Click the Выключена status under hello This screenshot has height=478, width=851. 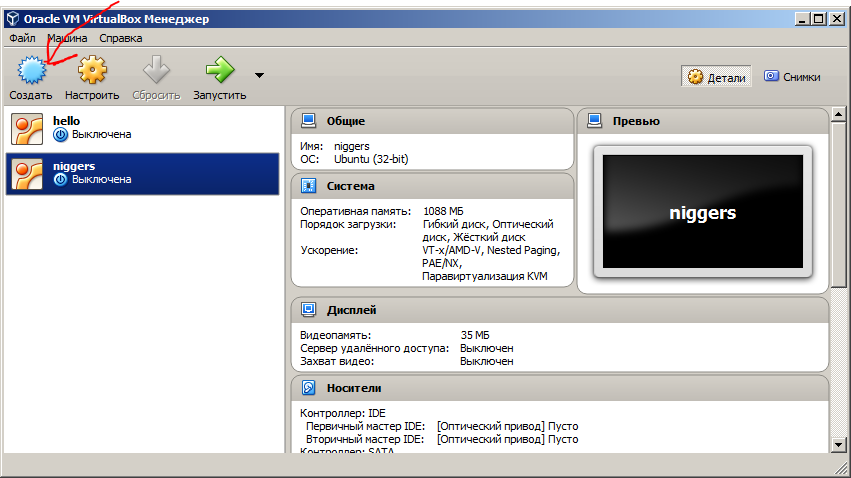[x=101, y=135]
